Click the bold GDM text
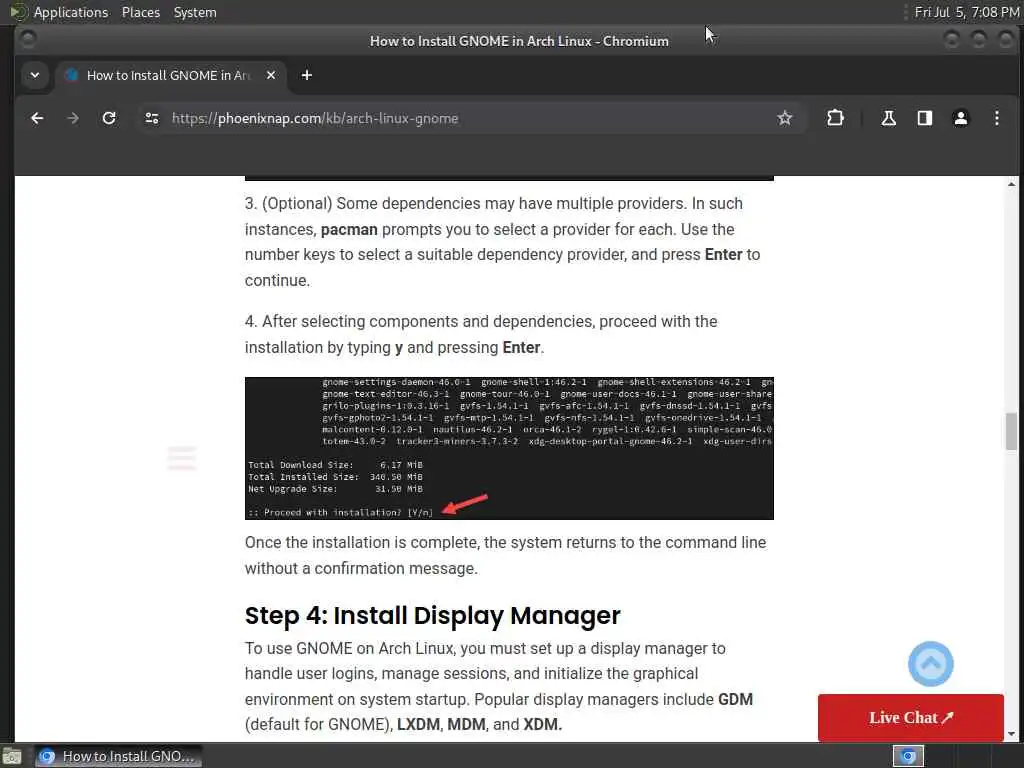This screenshot has width=1024, height=768. click(x=735, y=699)
